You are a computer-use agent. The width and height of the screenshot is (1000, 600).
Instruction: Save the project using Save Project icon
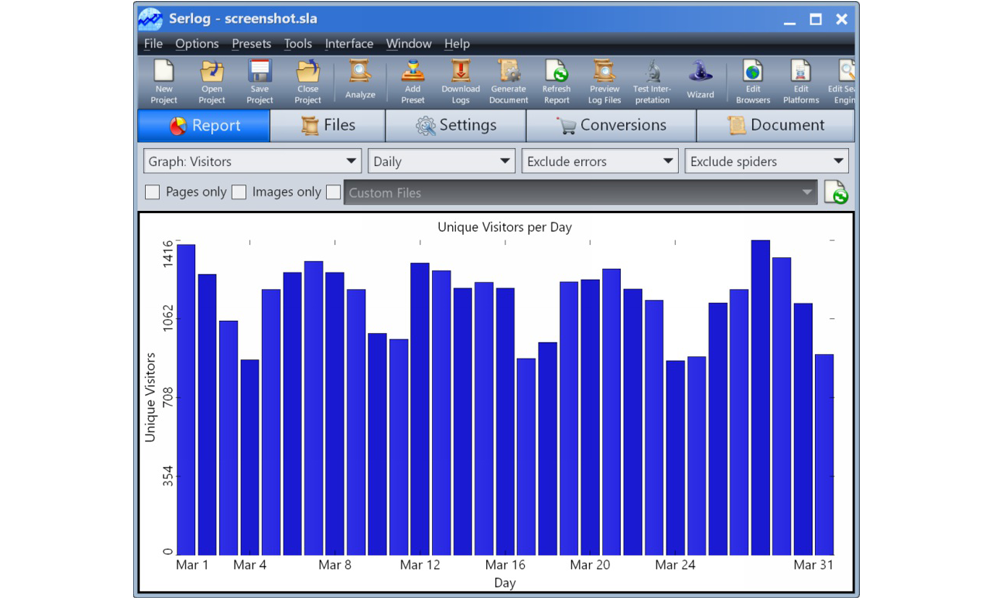260,81
